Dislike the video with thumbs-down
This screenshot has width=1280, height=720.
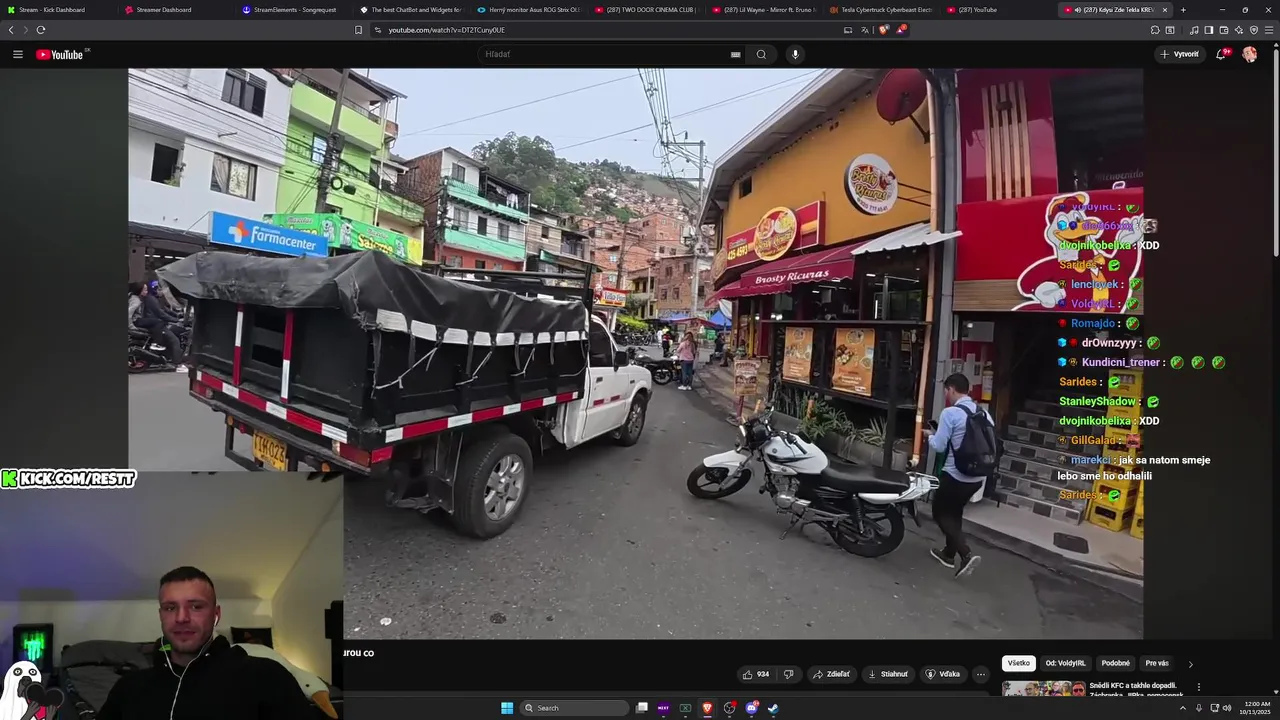[x=788, y=674]
